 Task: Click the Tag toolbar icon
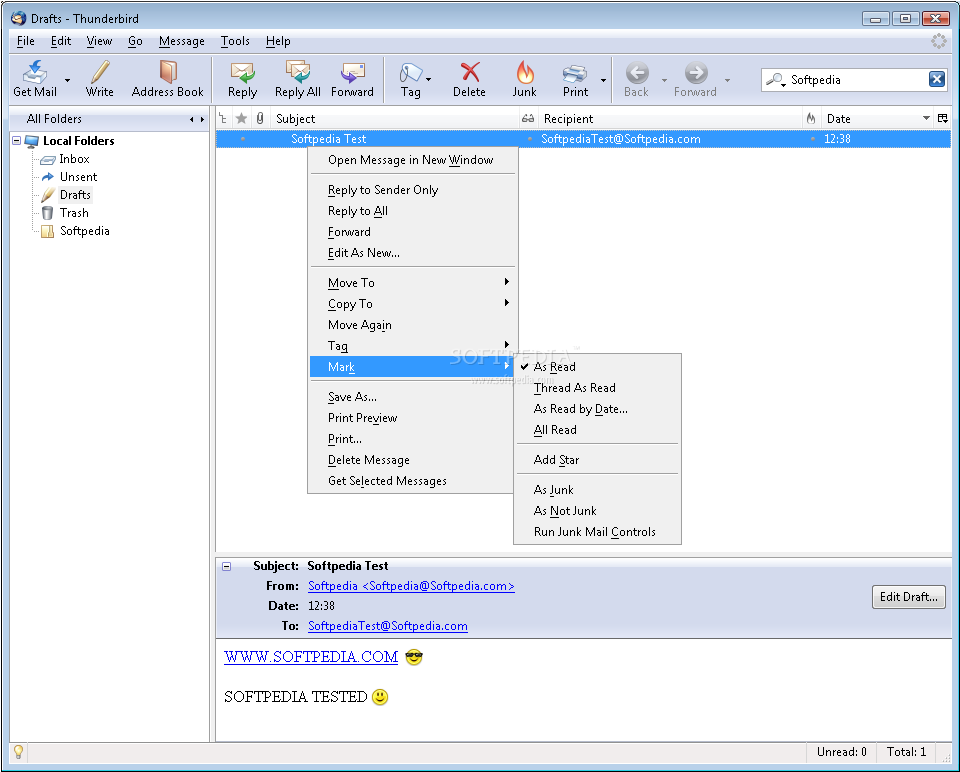(411, 72)
